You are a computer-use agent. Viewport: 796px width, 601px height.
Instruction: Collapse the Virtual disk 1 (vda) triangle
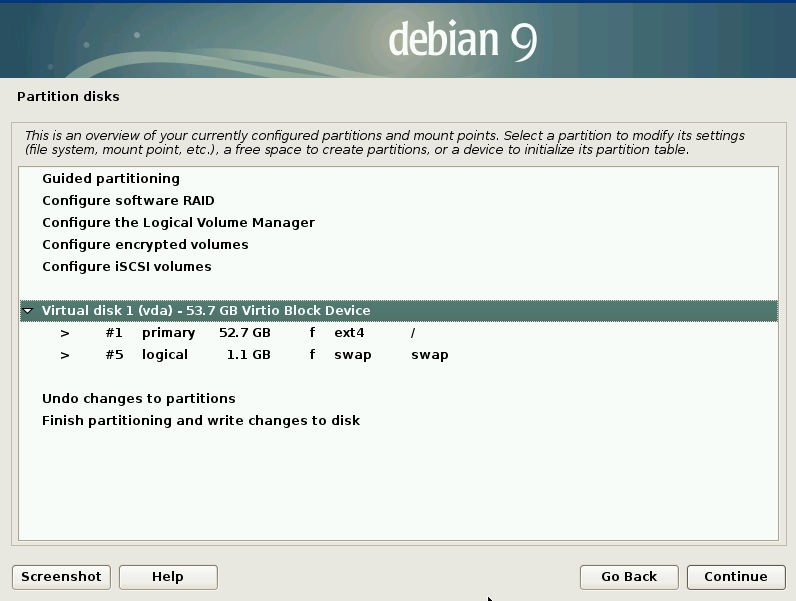point(28,311)
